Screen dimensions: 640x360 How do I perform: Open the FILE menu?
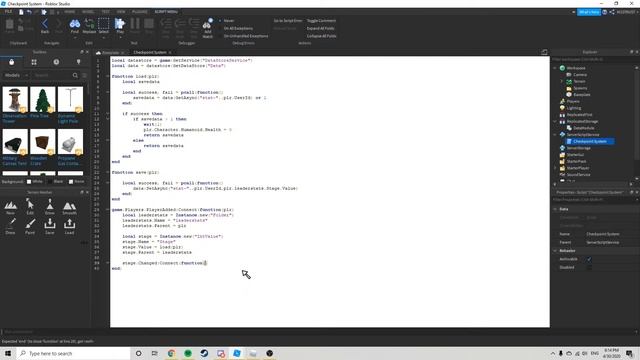[x=8, y=12]
